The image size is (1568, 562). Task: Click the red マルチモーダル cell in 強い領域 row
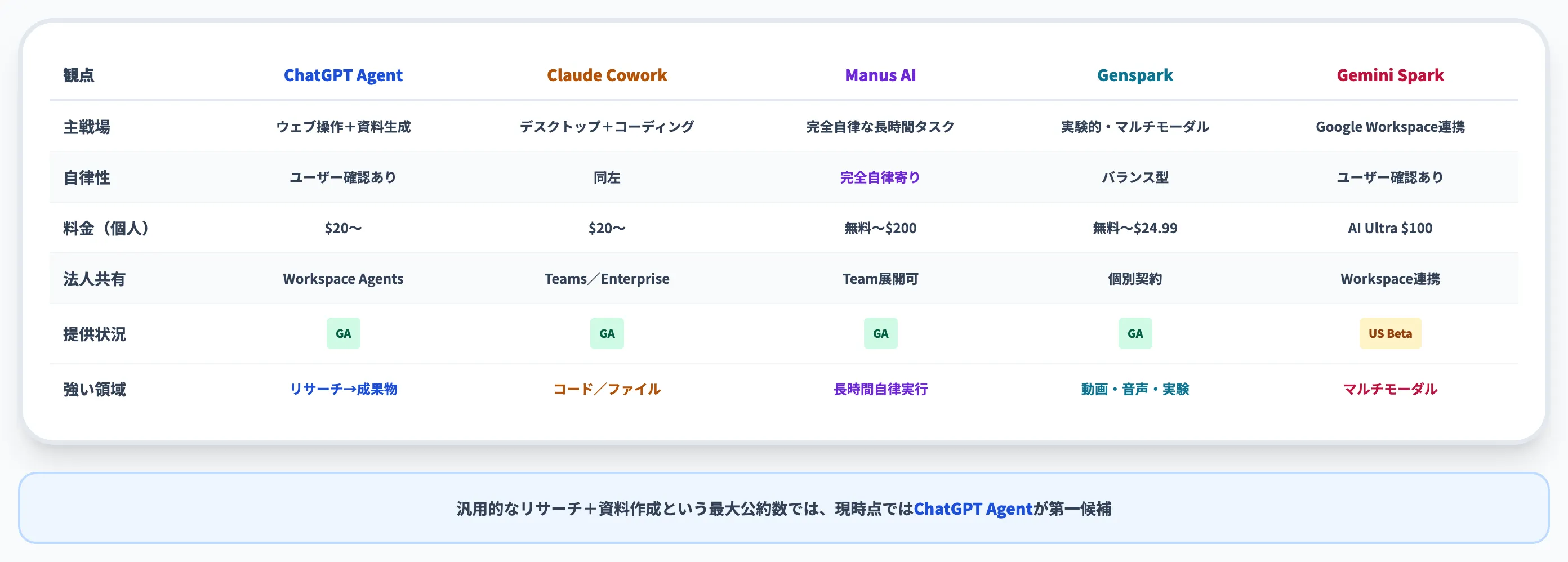click(1390, 389)
